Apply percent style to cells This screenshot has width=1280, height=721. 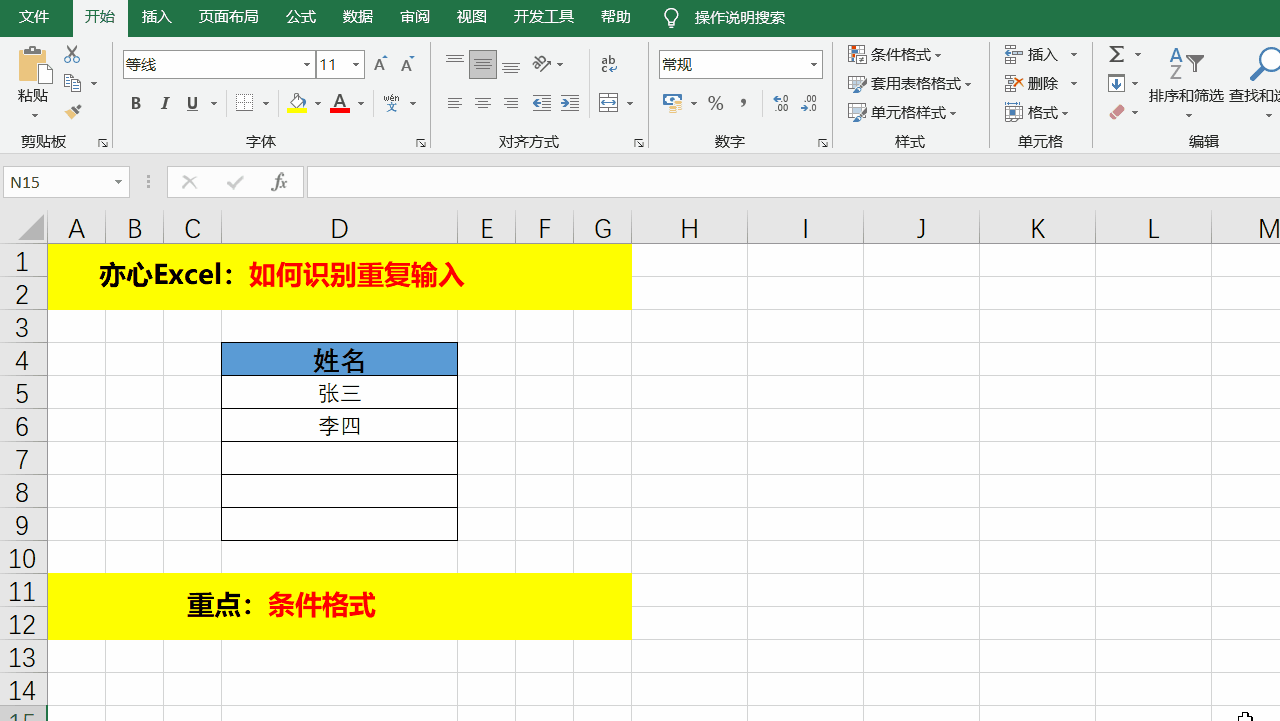pos(715,103)
